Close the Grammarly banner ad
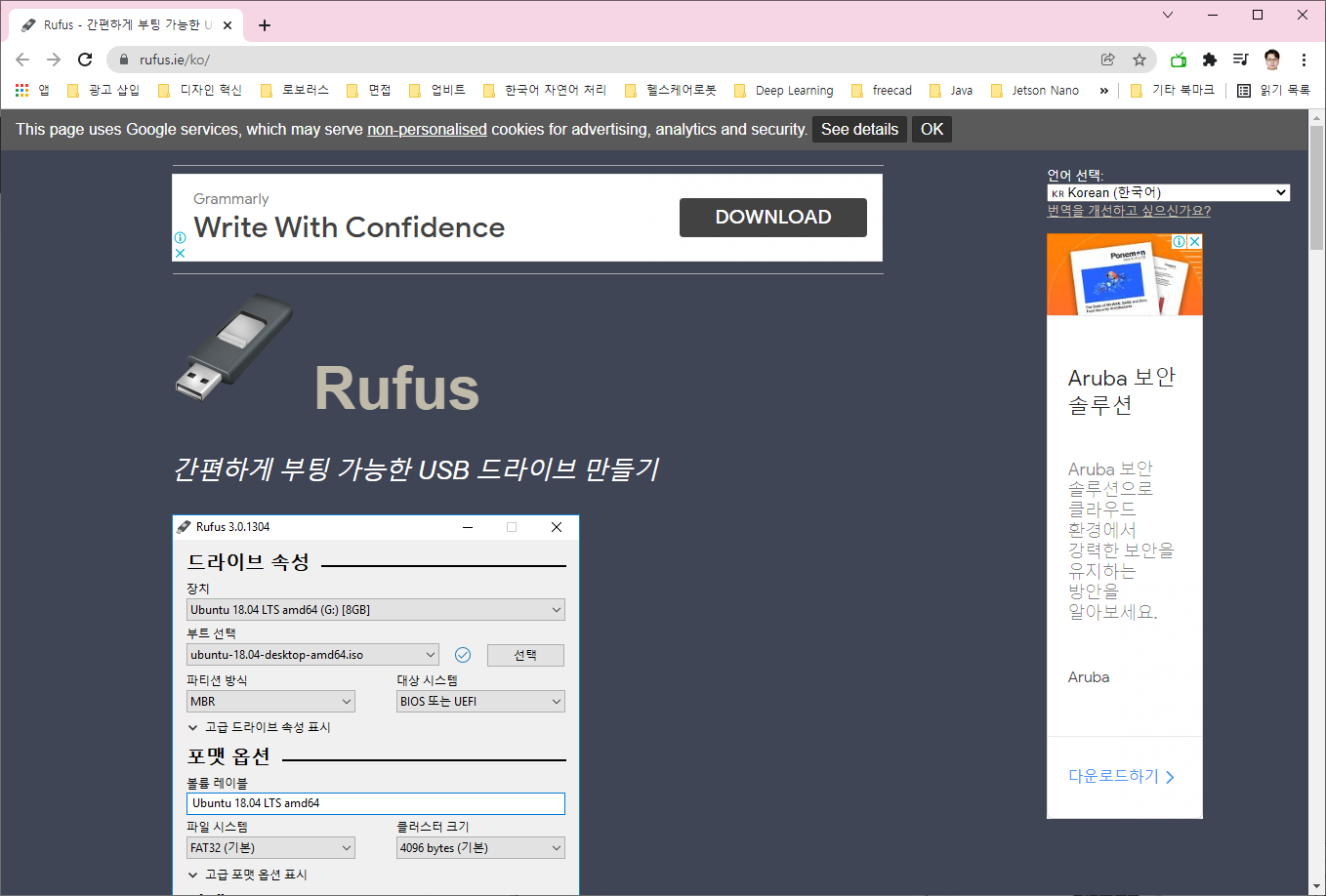 click(x=180, y=252)
